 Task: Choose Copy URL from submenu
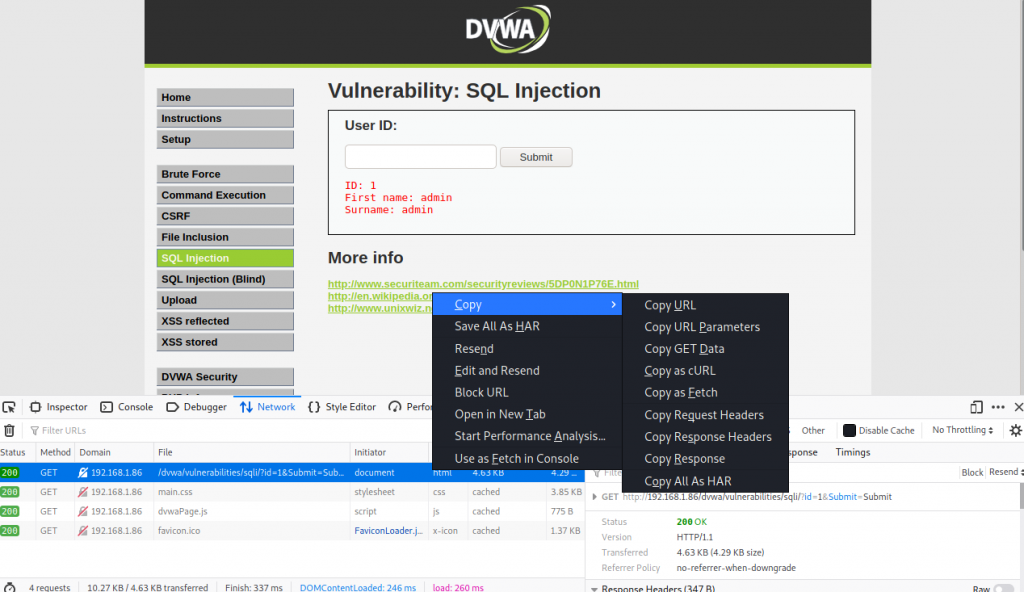click(705, 305)
